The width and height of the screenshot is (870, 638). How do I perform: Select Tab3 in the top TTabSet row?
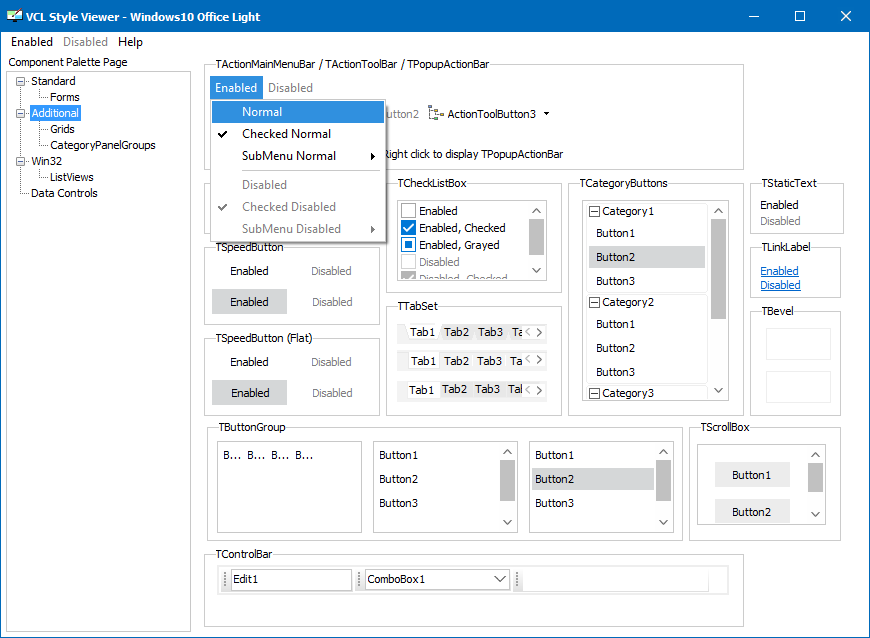pos(490,332)
